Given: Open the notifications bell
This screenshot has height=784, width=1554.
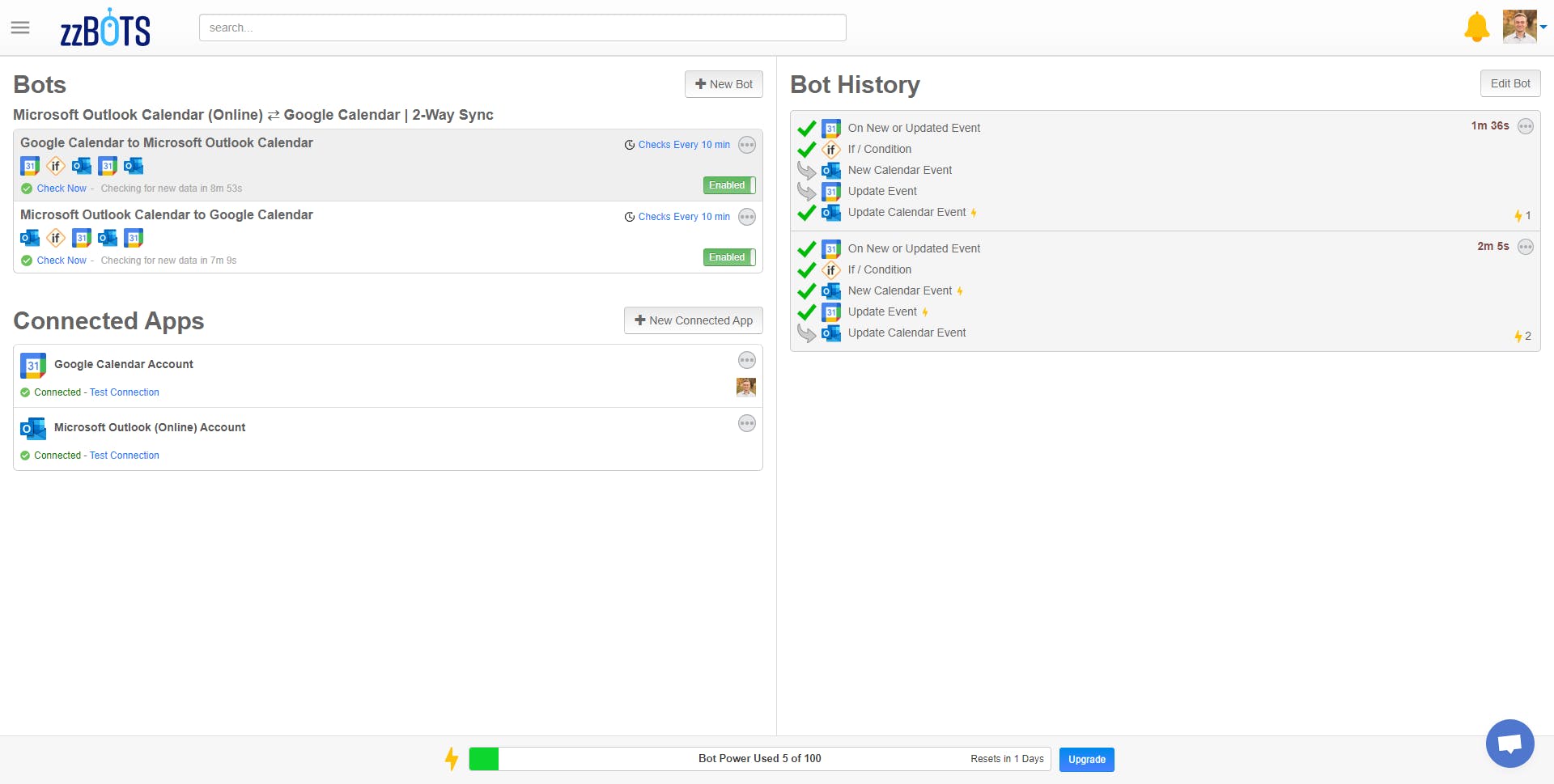Looking at the screenshot, I should click(1476, 27).
